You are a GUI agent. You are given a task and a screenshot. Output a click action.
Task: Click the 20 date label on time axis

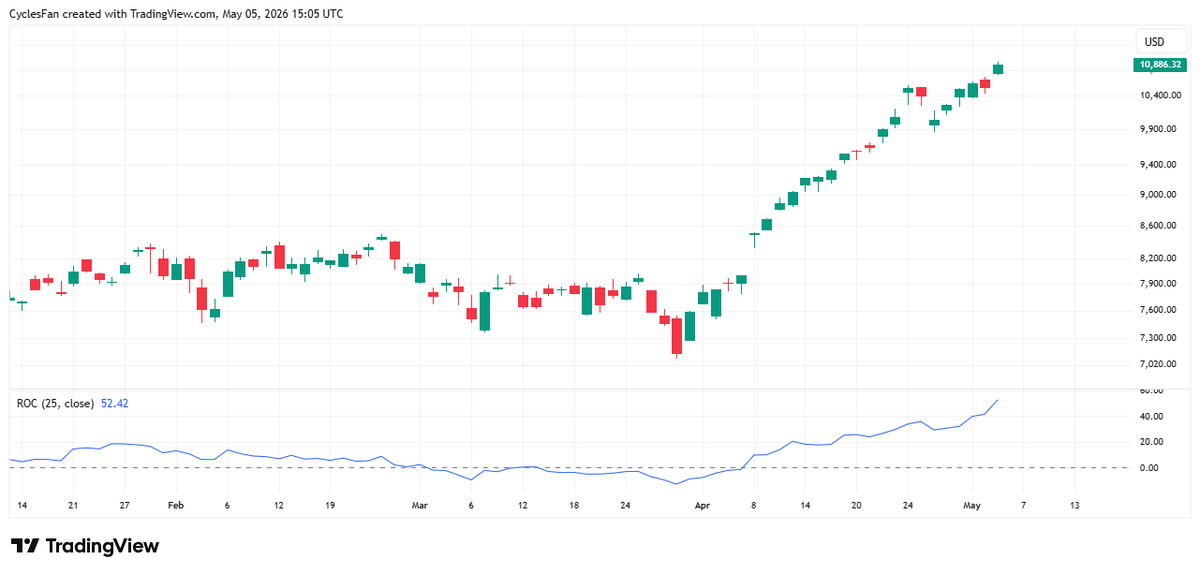856,506
